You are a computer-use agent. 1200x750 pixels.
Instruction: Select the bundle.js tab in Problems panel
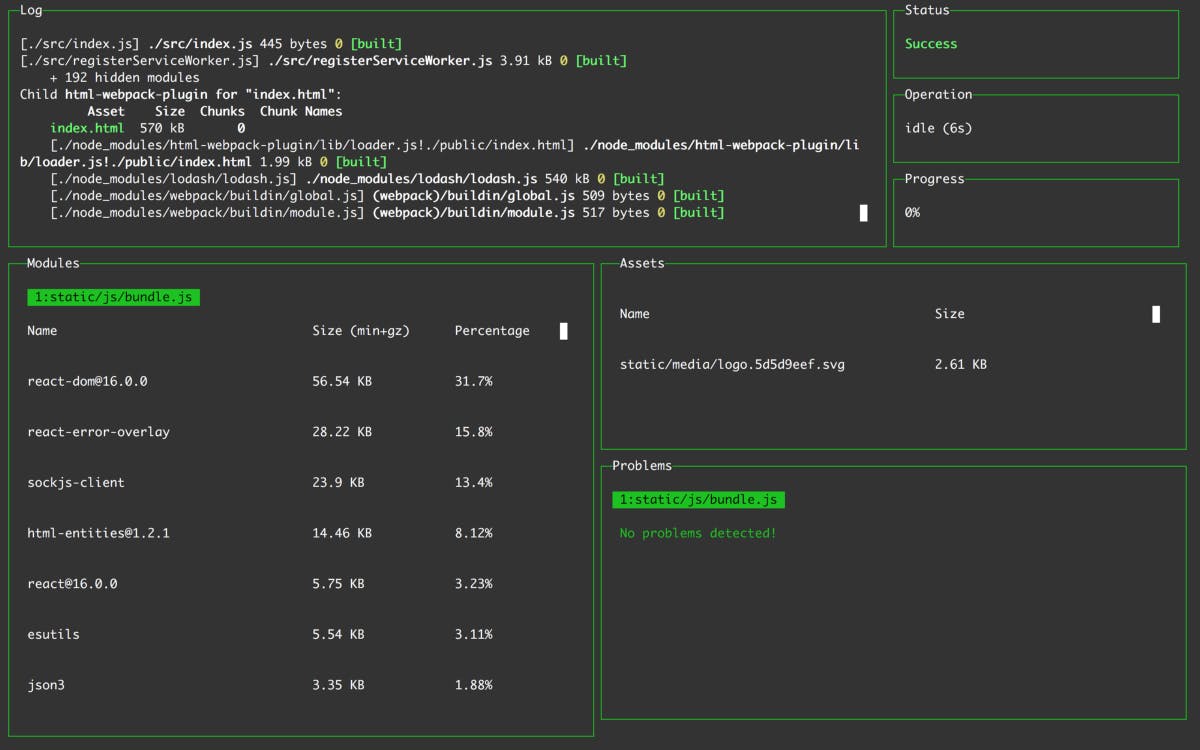(x=697, y=499)
